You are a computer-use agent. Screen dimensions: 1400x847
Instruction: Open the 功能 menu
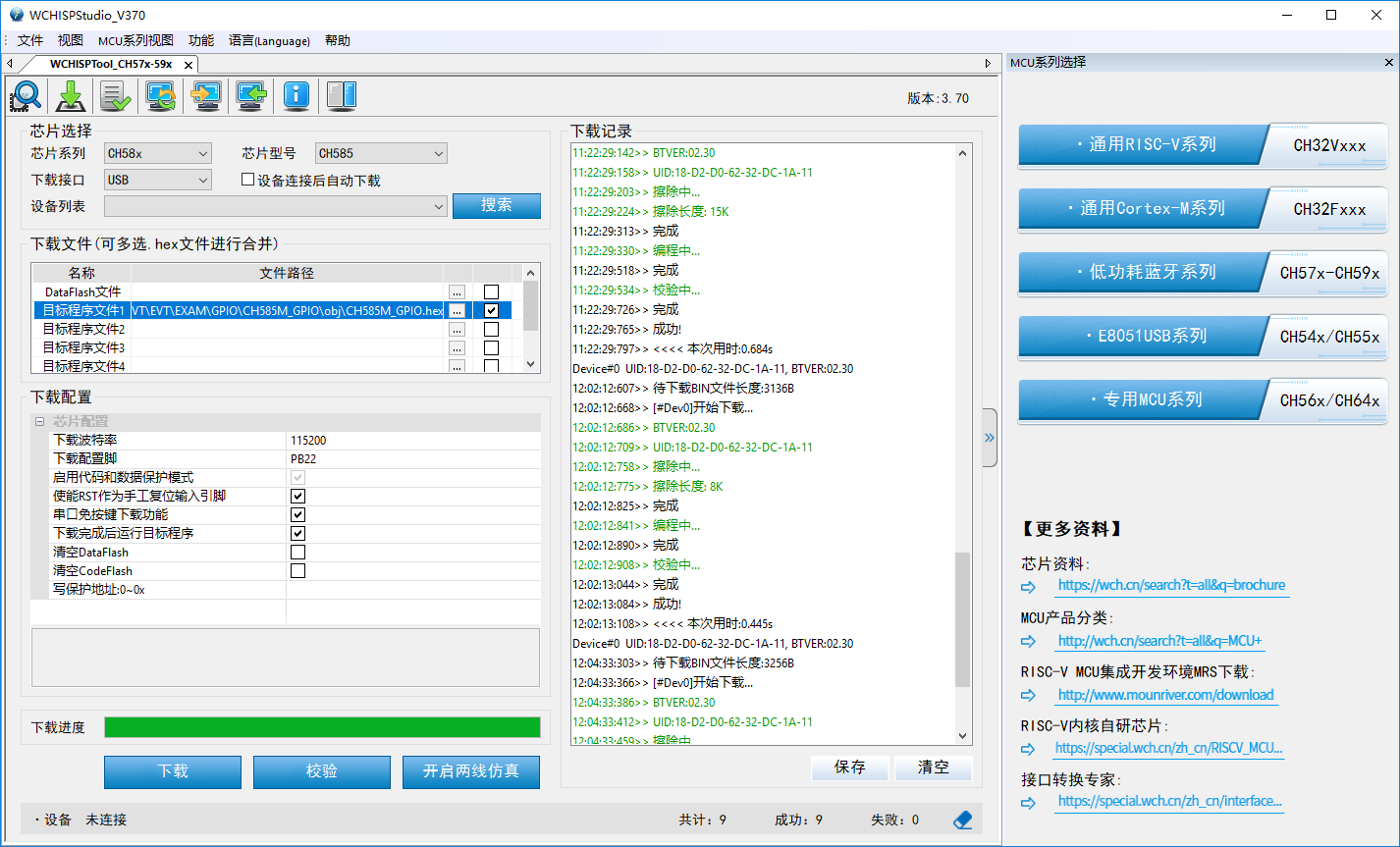coord(201,40)
